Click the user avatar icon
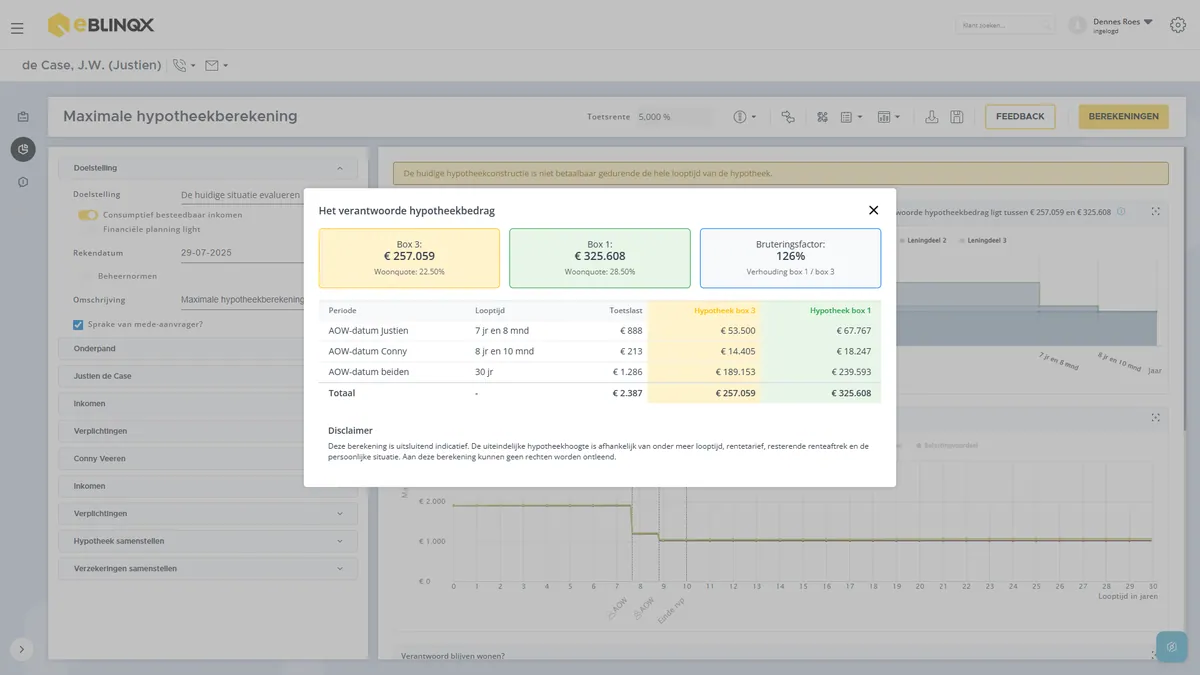Viewport: 1200px width, 675px height. (1077, 25)
